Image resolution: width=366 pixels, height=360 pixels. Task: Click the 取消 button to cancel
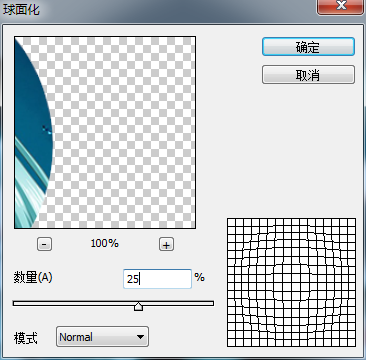click(308, 74)
